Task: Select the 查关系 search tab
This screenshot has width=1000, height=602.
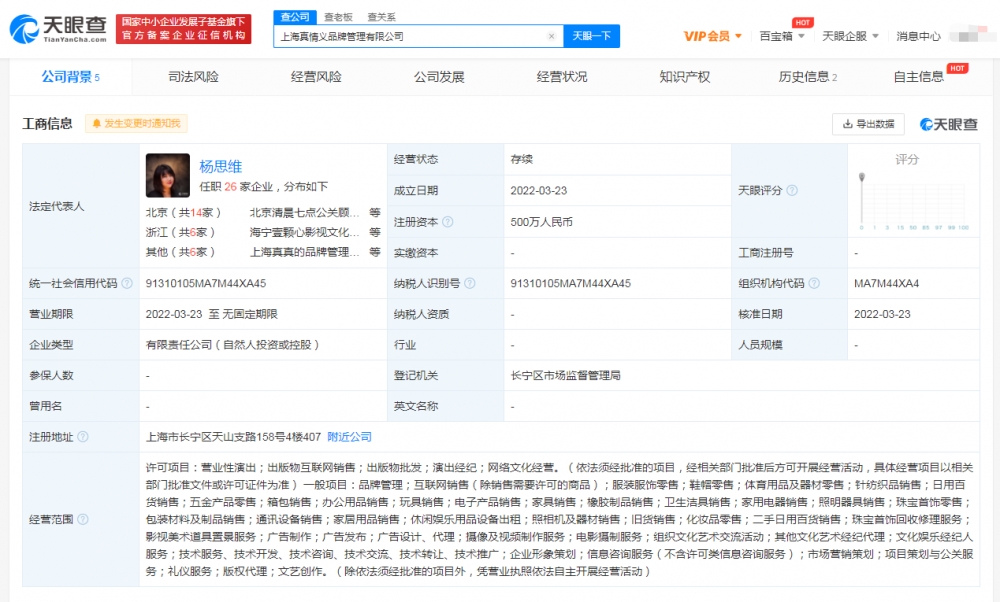Action: click(x=381, y=17)
